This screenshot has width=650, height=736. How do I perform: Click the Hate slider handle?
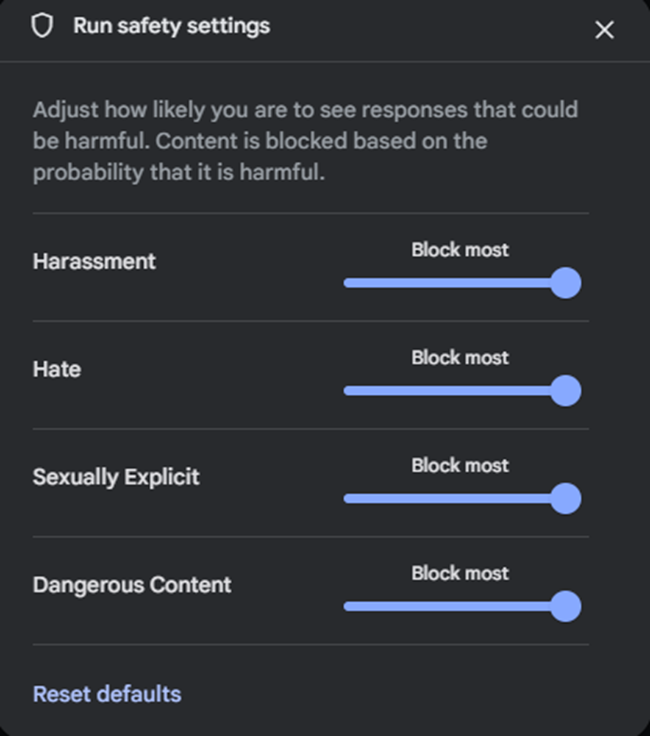coord(566,391)
